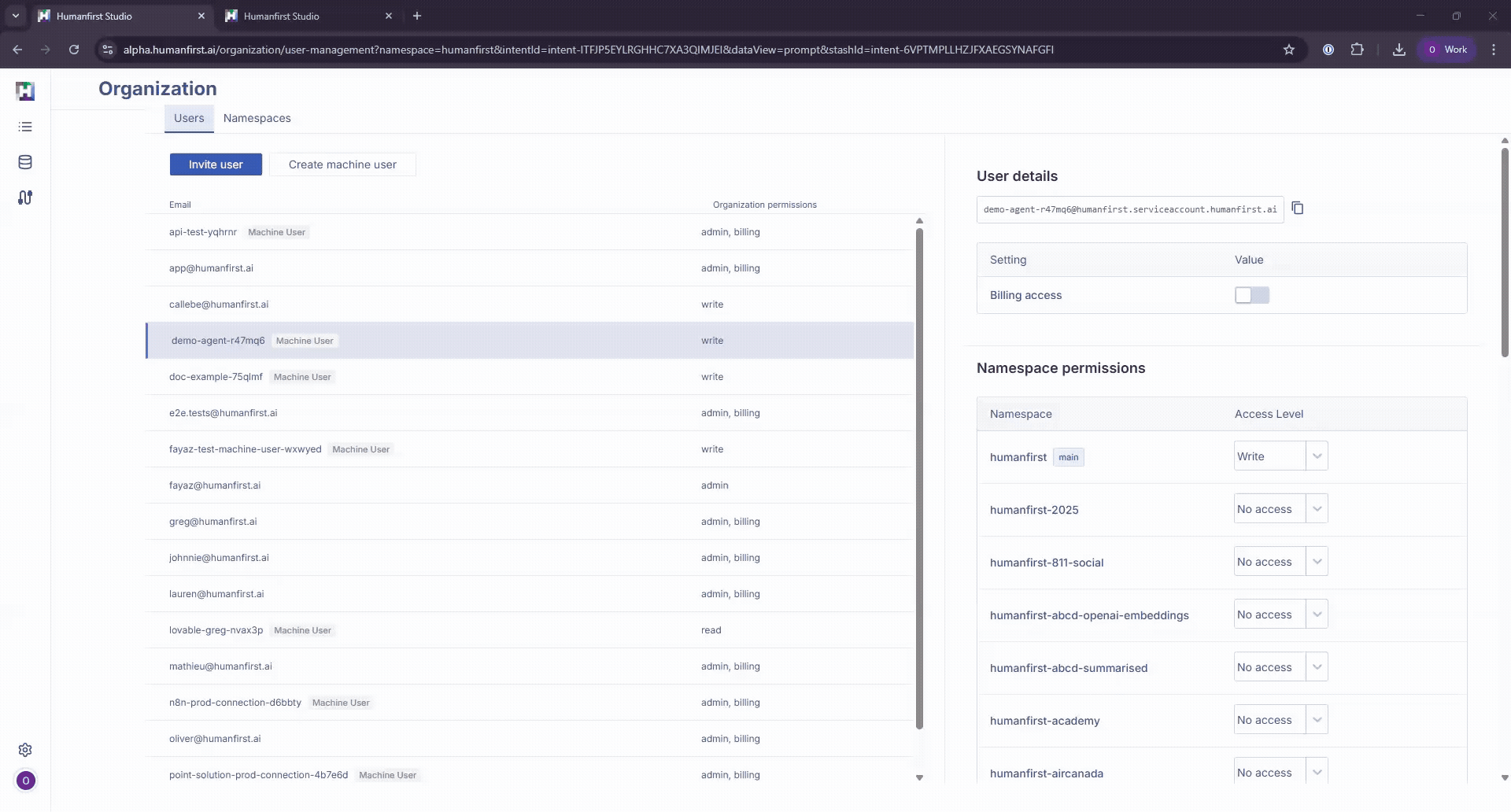Image resolution: width=1511 pixels, height=812 pixels.
Task: Bookmark the page with the star icon
Action: click(x=1288, y=49)
